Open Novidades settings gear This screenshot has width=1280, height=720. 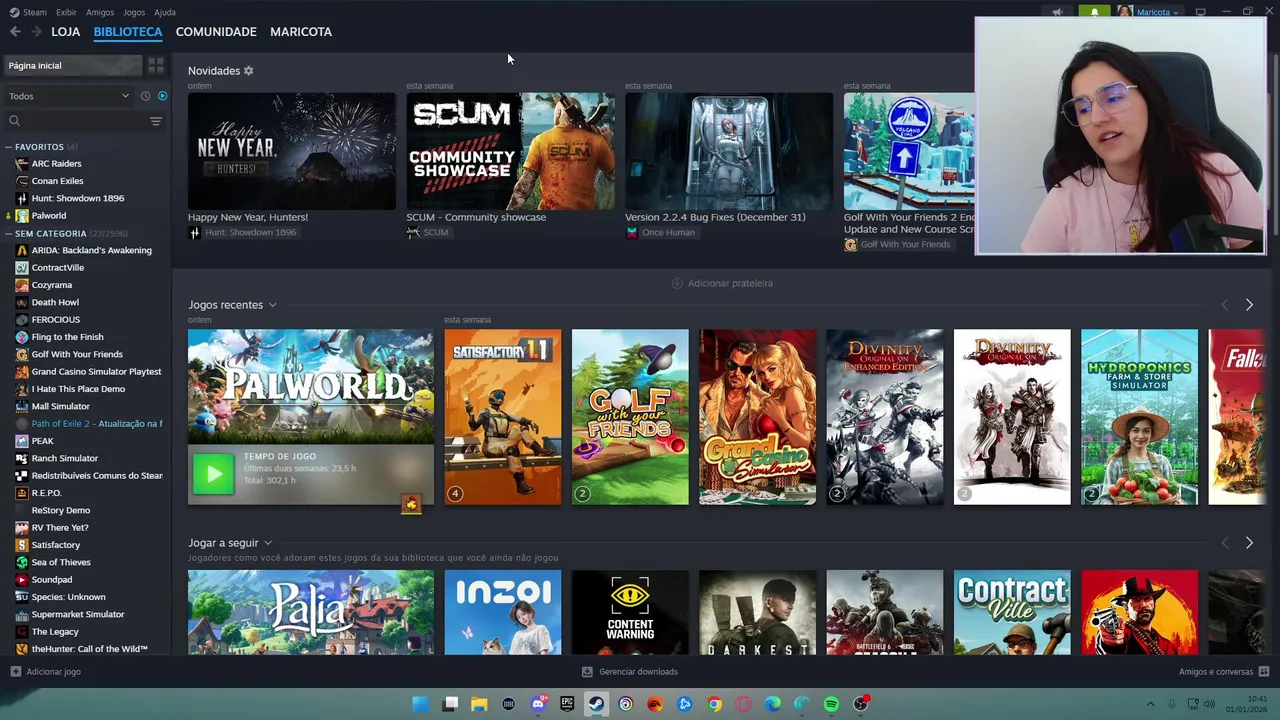(249, 71)
